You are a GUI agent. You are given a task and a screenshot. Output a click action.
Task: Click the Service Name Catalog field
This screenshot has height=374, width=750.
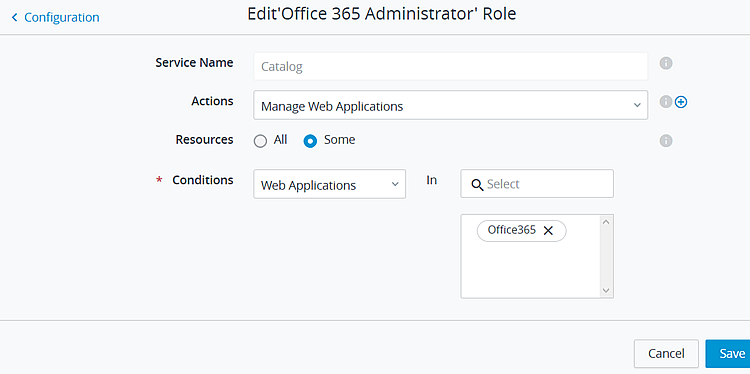click(451, 66)
